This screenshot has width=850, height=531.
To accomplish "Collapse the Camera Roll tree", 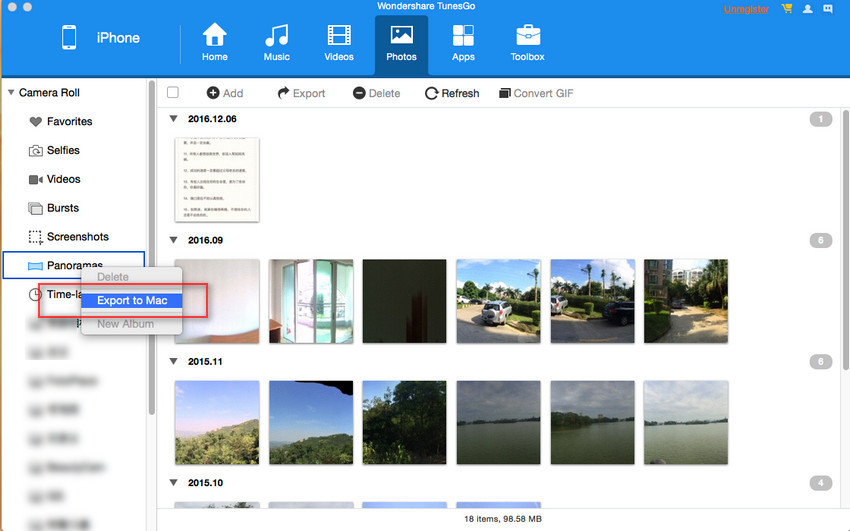I will [x=10, y=93].
